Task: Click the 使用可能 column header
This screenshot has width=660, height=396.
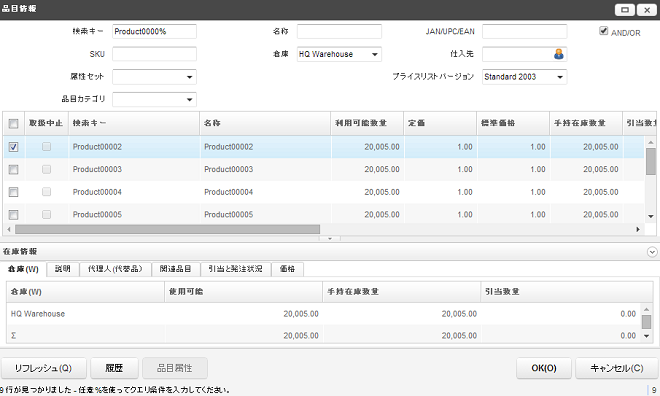Action: point(243,292)
